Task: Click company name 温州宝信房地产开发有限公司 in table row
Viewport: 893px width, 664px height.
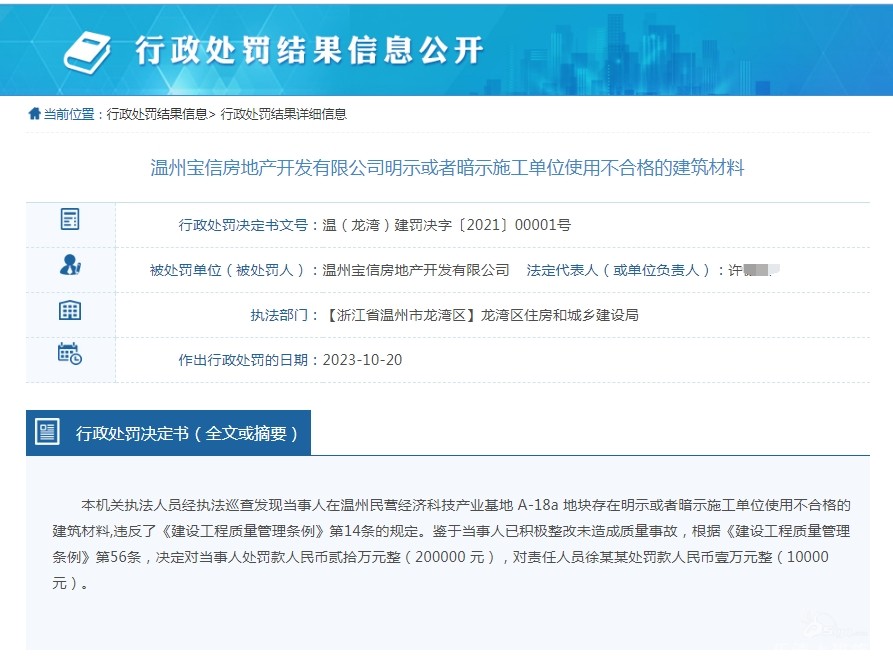Action: tap(416, 270)
